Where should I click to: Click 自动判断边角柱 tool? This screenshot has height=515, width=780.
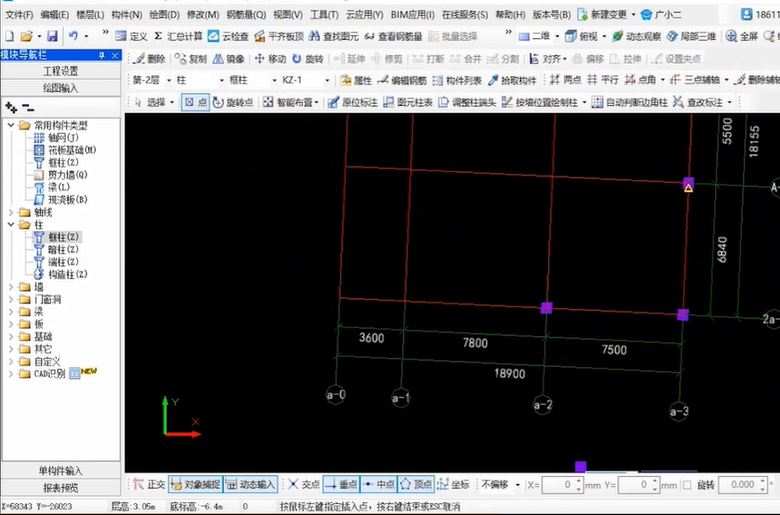(629, 103)
